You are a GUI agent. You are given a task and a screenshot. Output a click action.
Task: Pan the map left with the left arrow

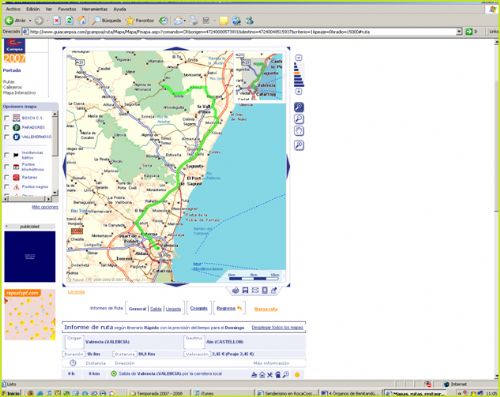click(x=64, y=166)
